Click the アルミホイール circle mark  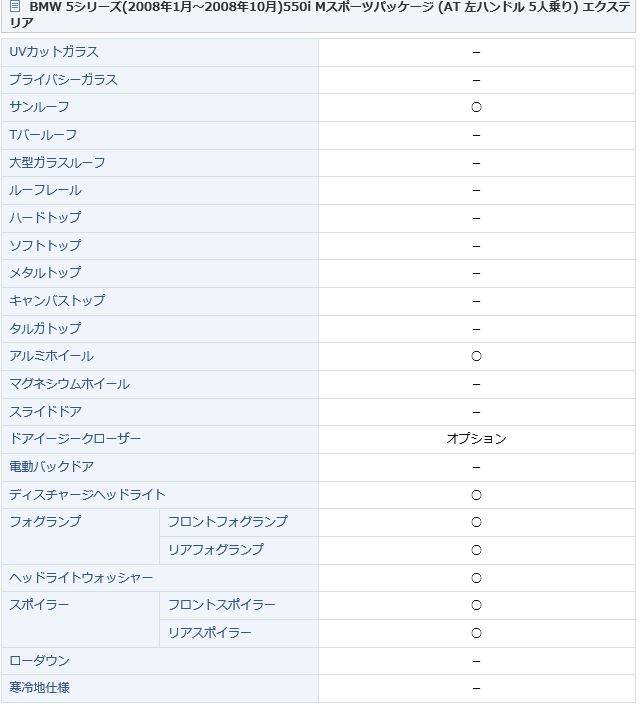click(476, 356)
